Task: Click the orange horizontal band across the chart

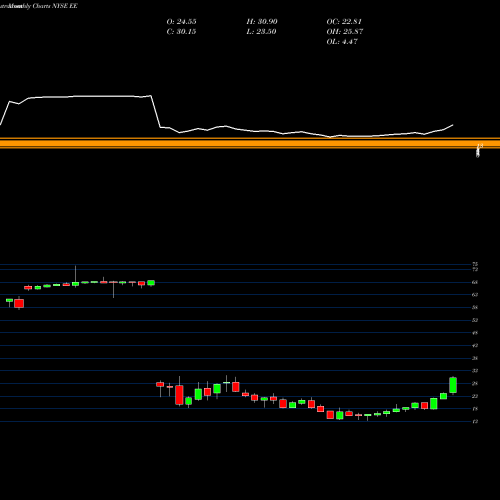Action: point(250,144)
